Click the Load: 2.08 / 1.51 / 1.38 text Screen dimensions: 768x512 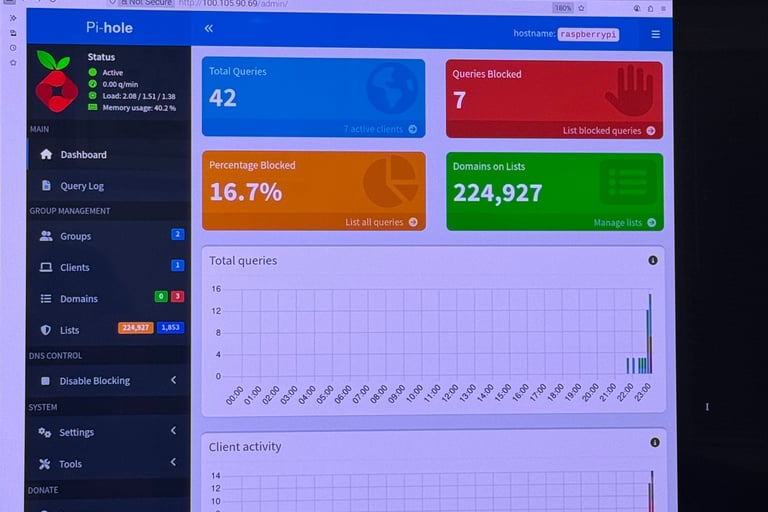(139, 96)
